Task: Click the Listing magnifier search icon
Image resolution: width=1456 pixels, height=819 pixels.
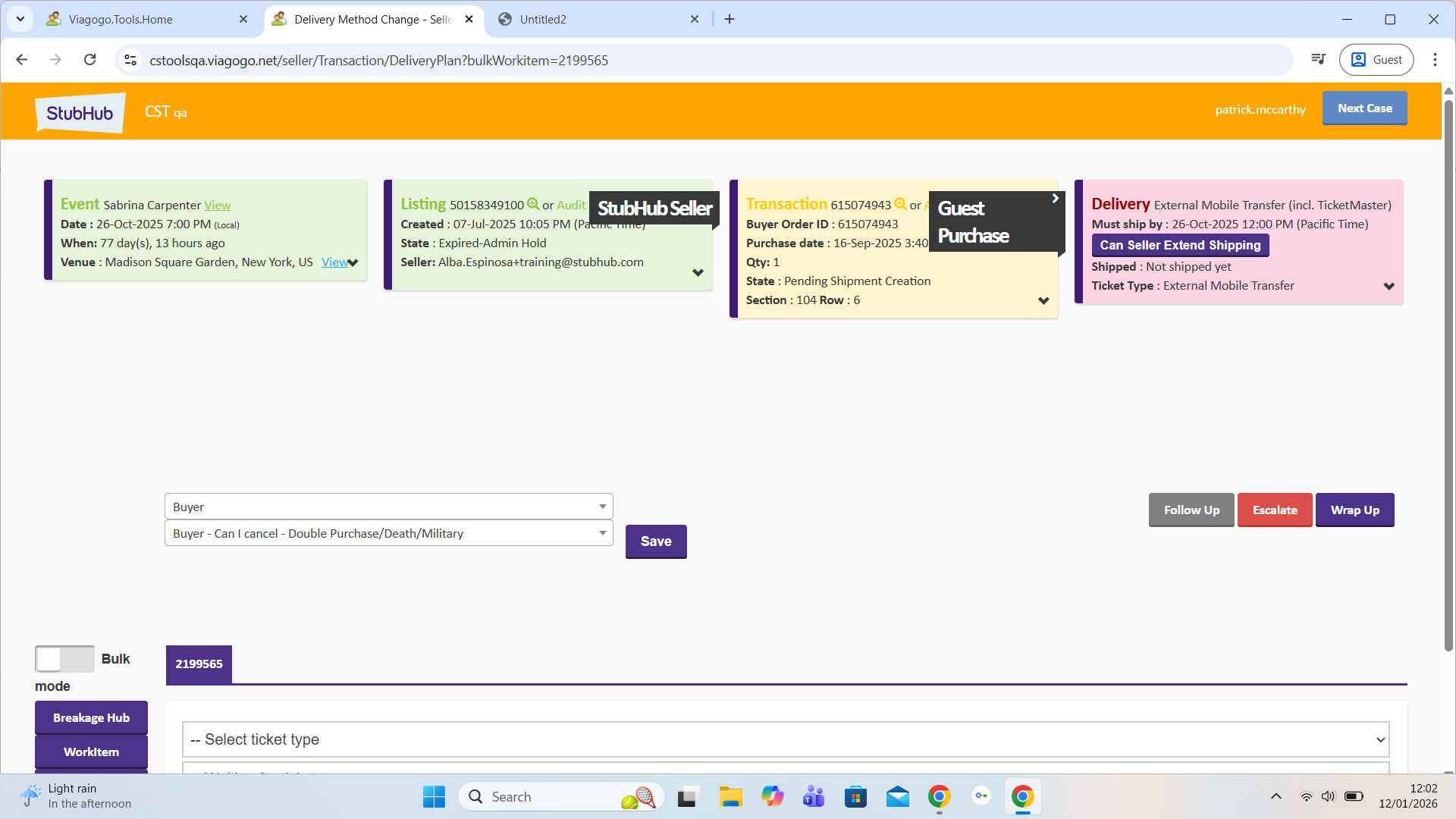Action: 533,204
